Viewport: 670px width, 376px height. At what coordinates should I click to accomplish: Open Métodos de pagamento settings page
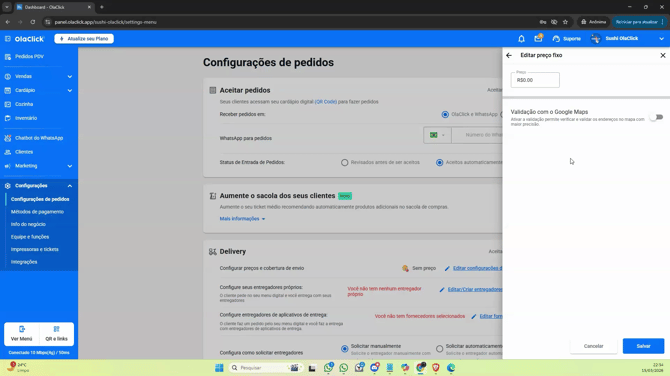(37, 212)
